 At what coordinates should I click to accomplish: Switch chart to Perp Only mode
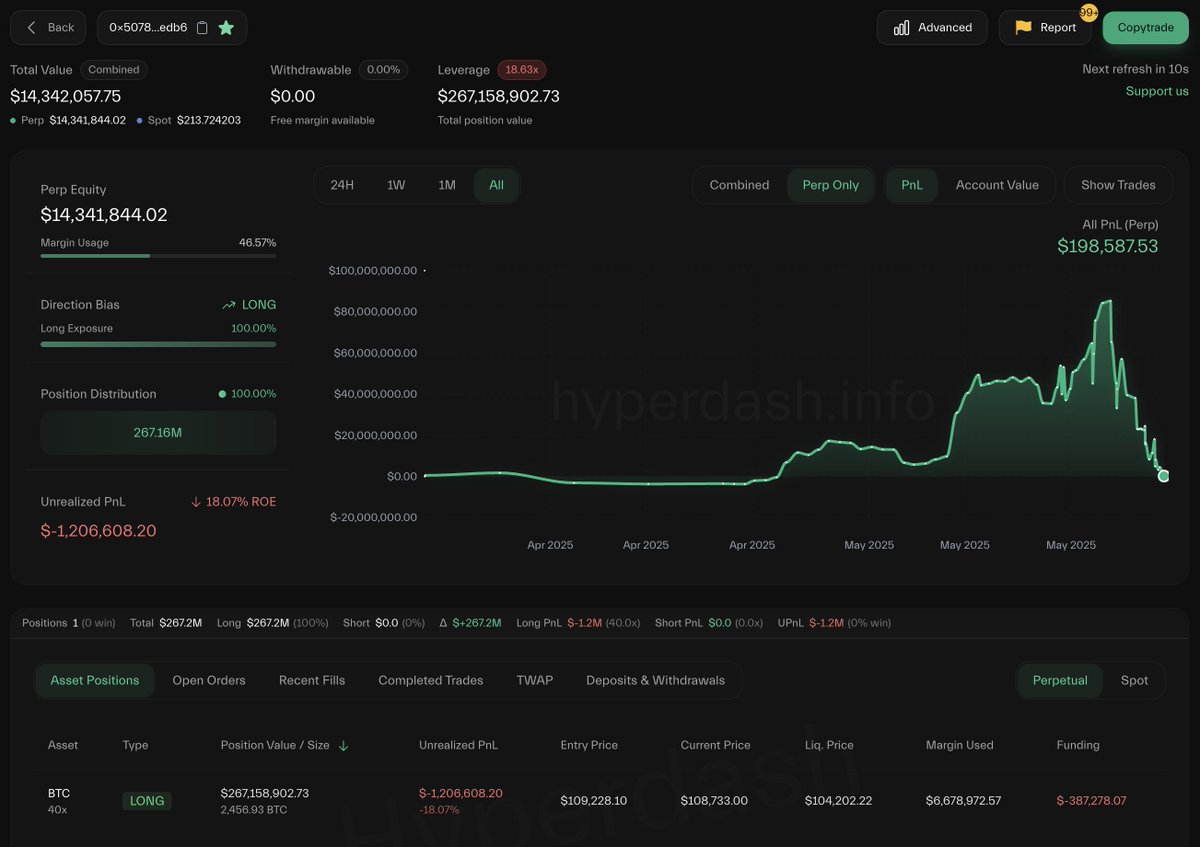831,185
